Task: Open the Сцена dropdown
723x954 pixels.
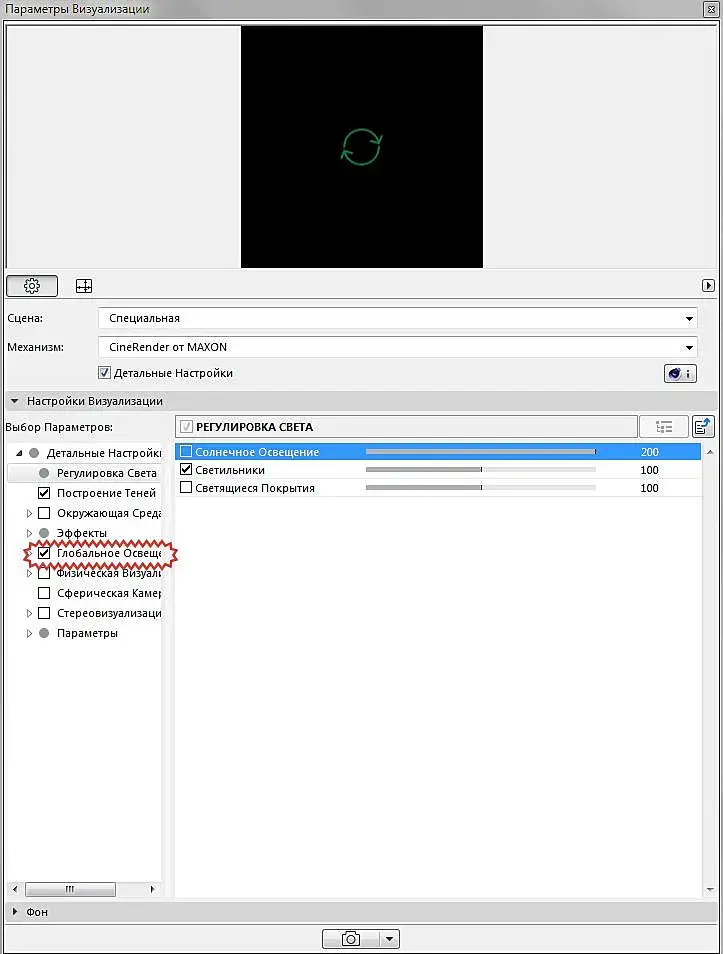Action: [397, 318]
